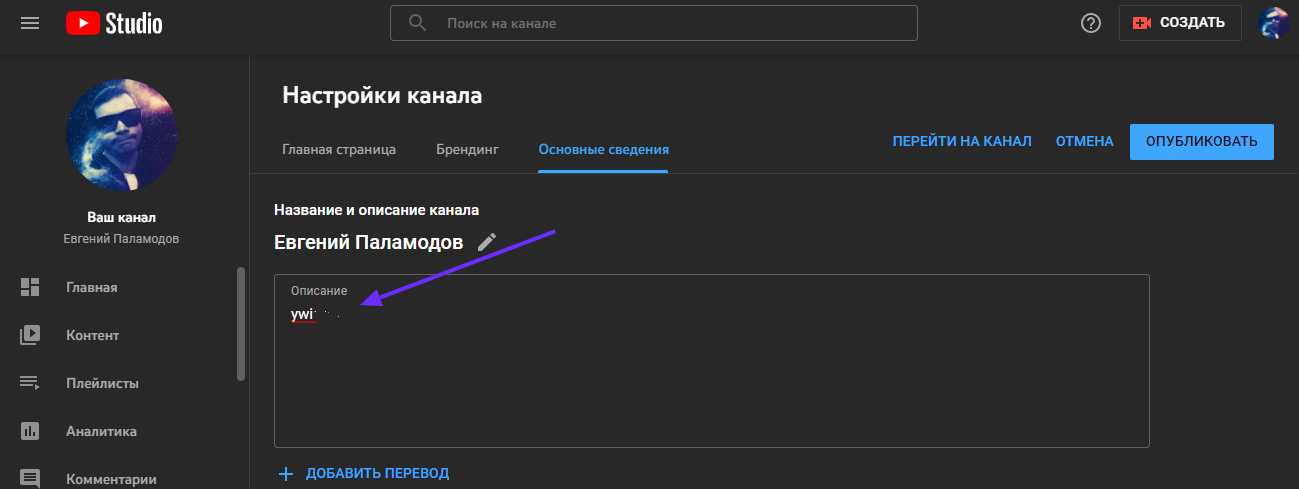Click ПЕРЕЙТИ НА КАНАЛ link
This screenshot has width=1299, height=489.
962,142
